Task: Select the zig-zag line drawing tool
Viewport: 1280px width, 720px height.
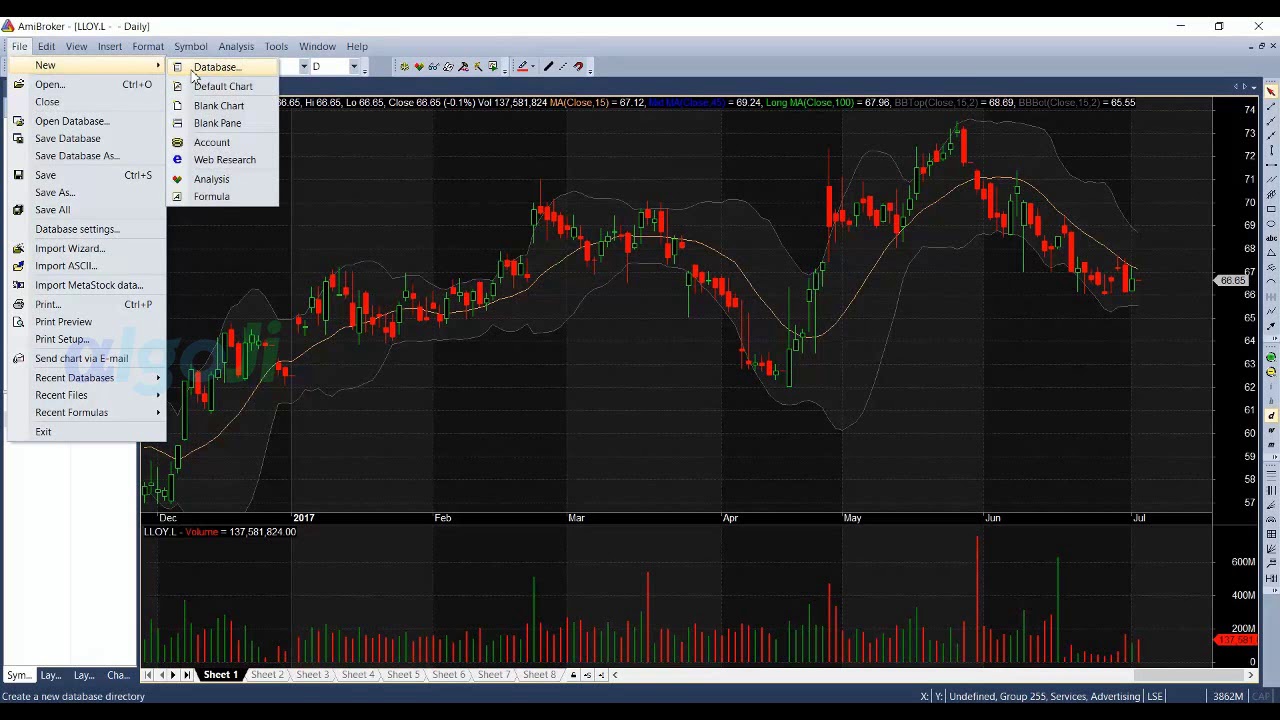Action: click(x=1271, y=311)
